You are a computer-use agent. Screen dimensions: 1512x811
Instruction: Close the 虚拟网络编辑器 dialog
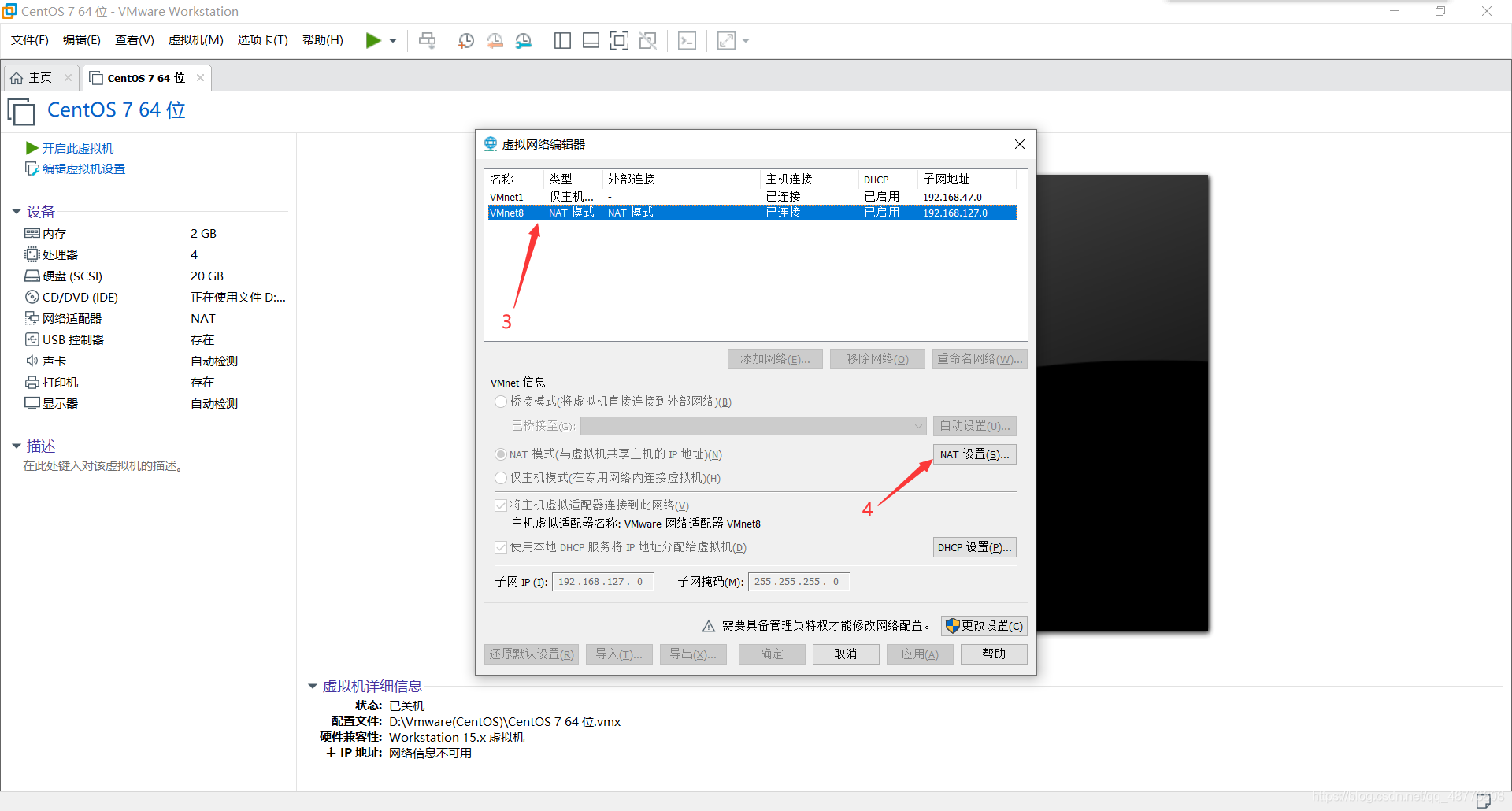1020,144
